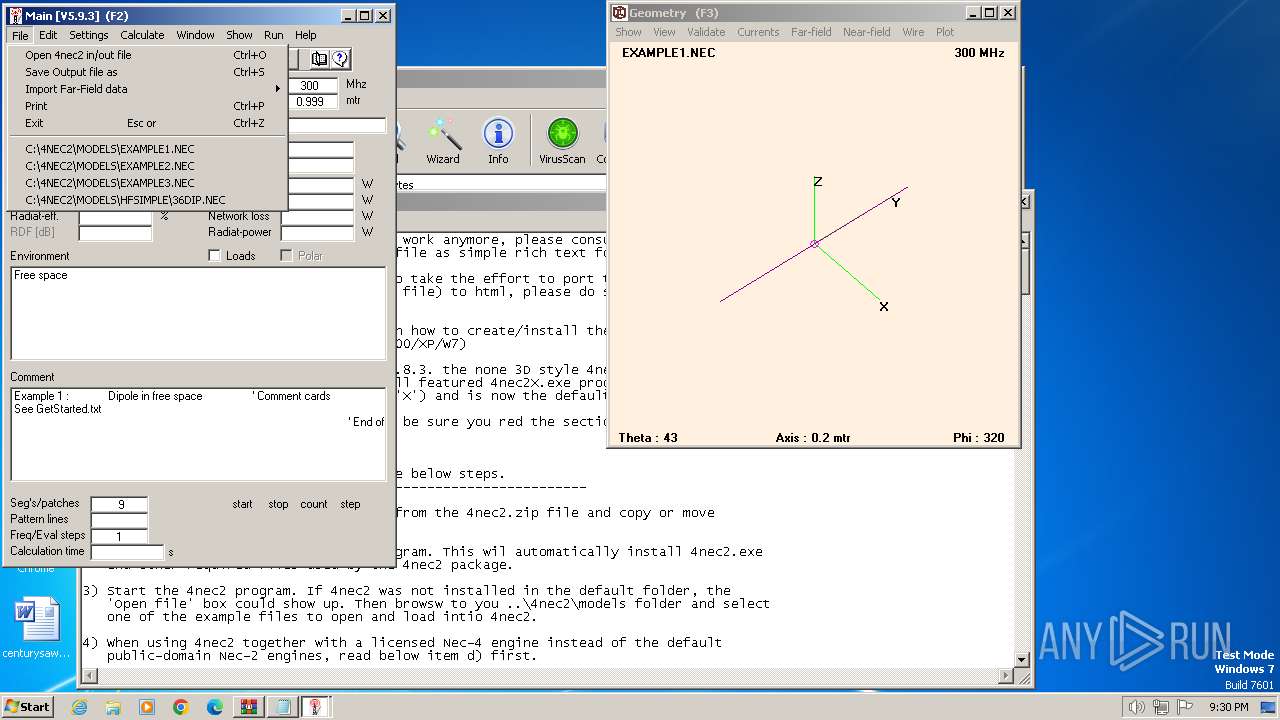The image size is (1280, 720).
Task: Open recent file EXAMPLE3.NEC
Action: coord(148,183)
